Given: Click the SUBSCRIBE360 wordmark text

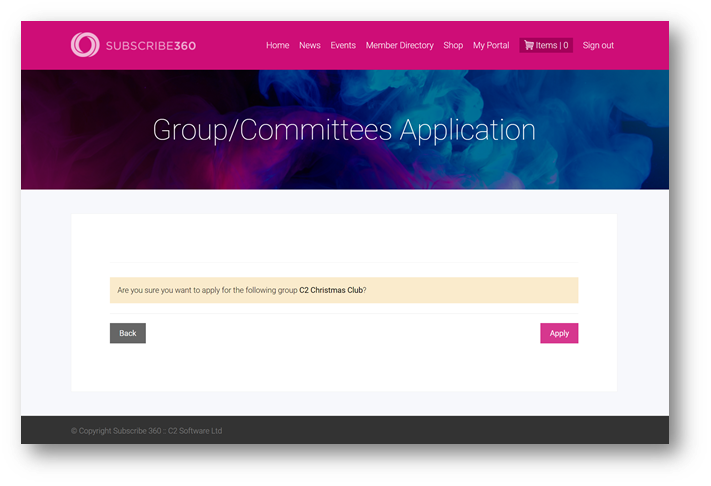Looking at the screenshot, I should pyautogui.click(x=151, y=46).
